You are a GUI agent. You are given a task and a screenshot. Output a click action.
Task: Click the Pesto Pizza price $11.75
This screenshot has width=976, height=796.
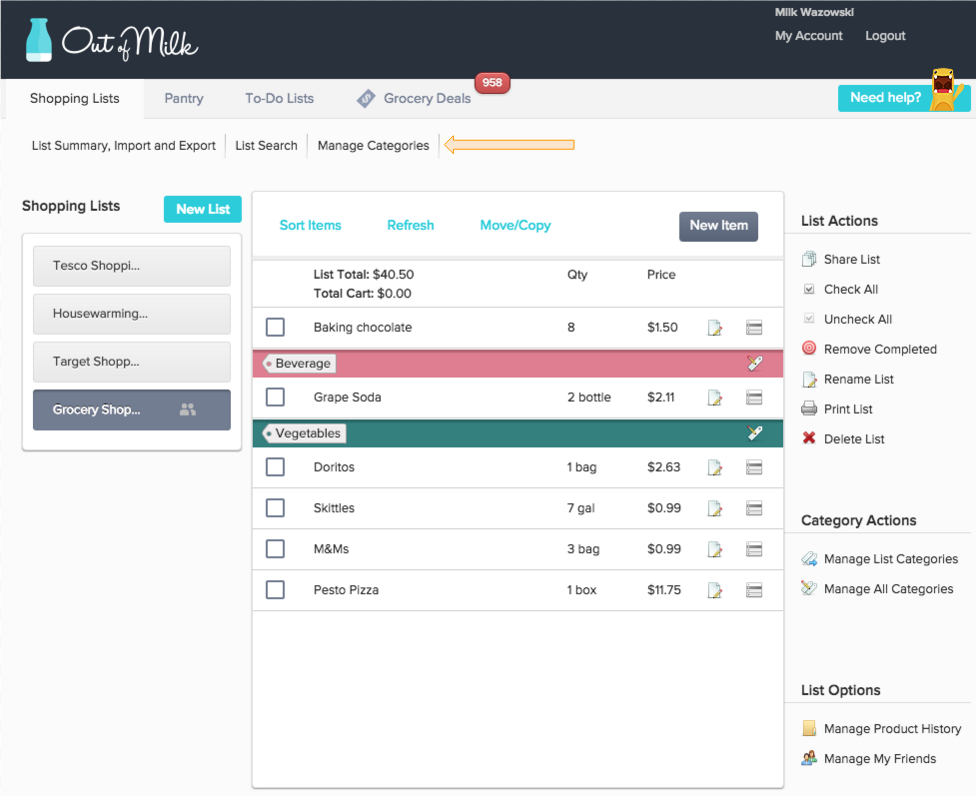coord(664,590)
